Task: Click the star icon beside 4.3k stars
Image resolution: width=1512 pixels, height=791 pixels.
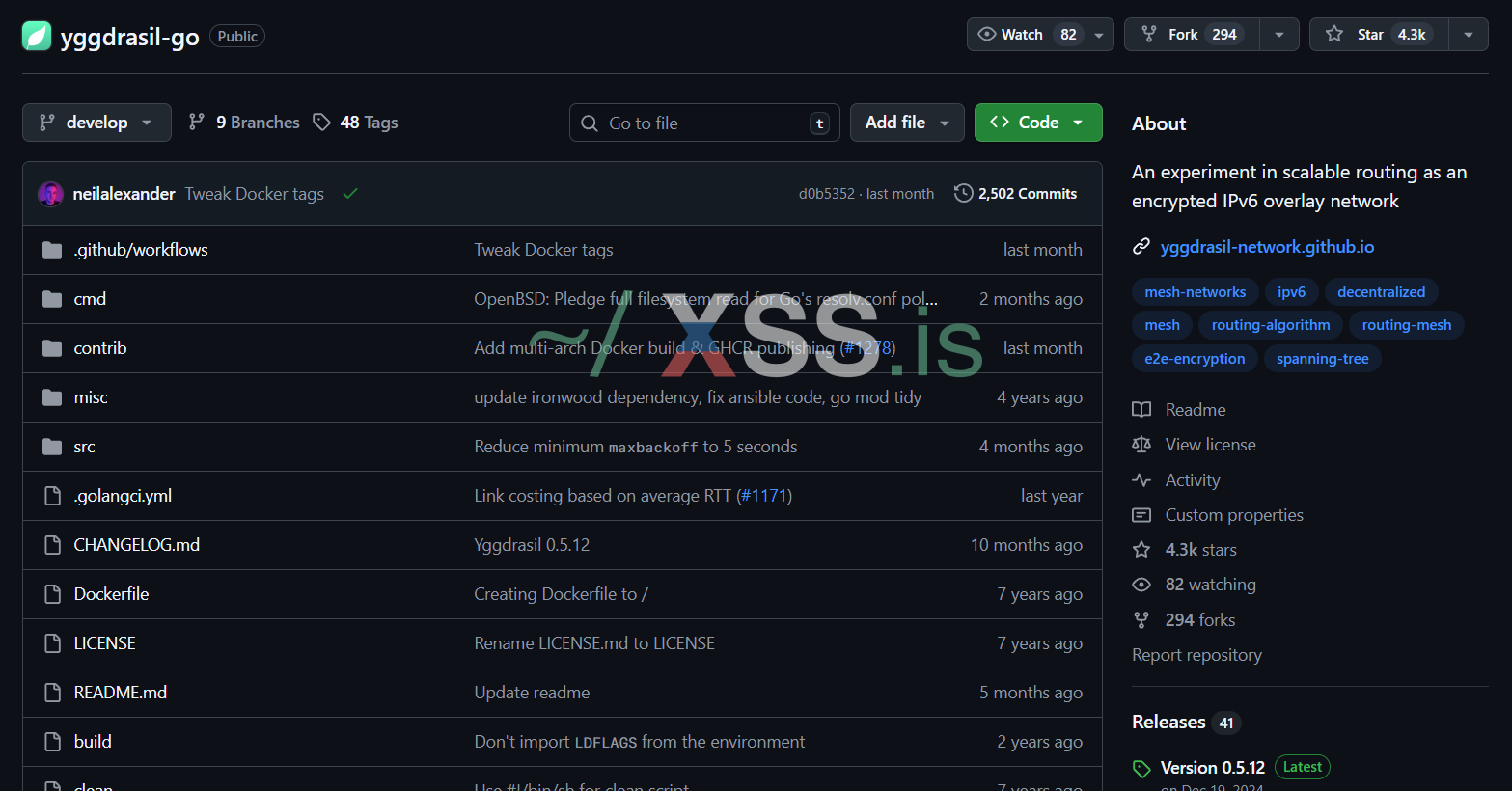Action: (x=1141, y=550)
